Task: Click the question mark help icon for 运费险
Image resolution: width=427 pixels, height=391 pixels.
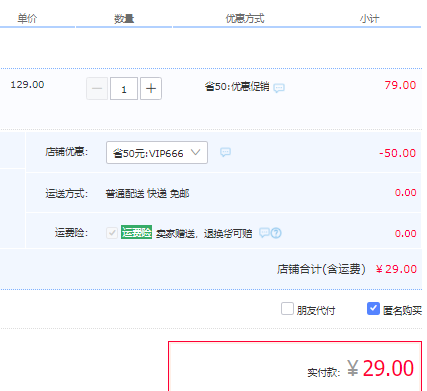Action: click(x=276, y=233)
